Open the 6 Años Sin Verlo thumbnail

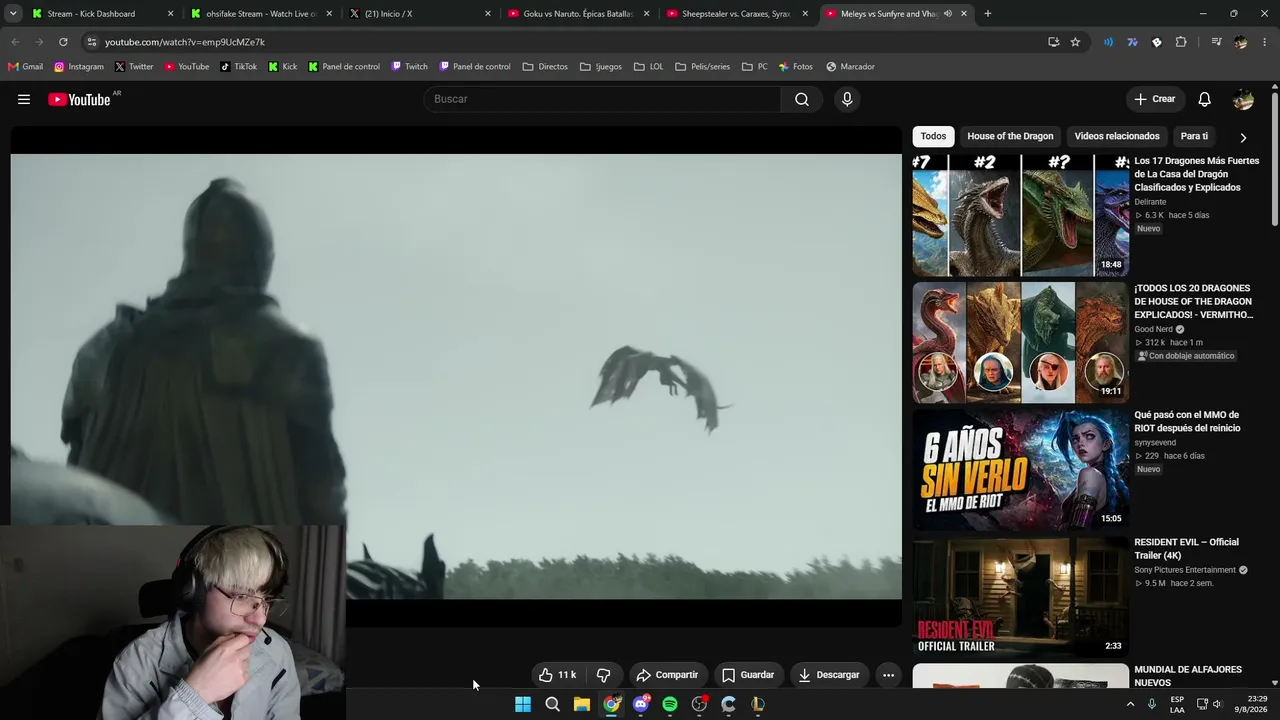(1020, 469)
